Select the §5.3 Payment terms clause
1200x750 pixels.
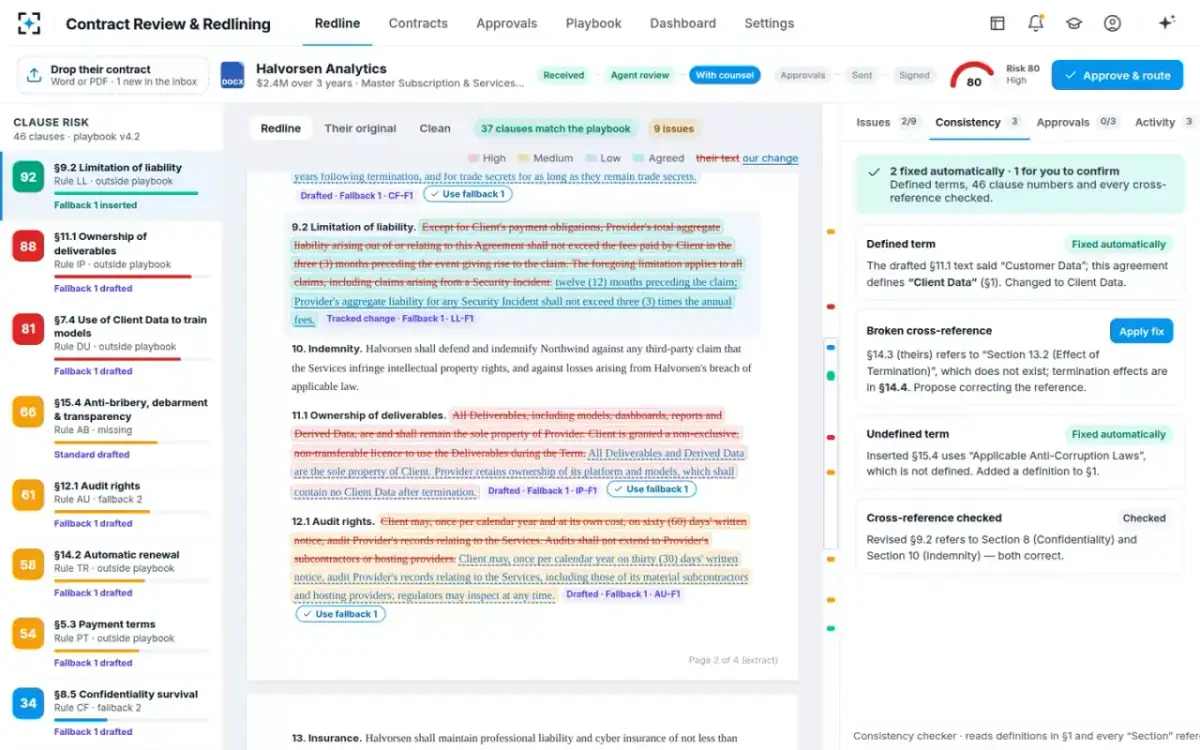[111, 642]
